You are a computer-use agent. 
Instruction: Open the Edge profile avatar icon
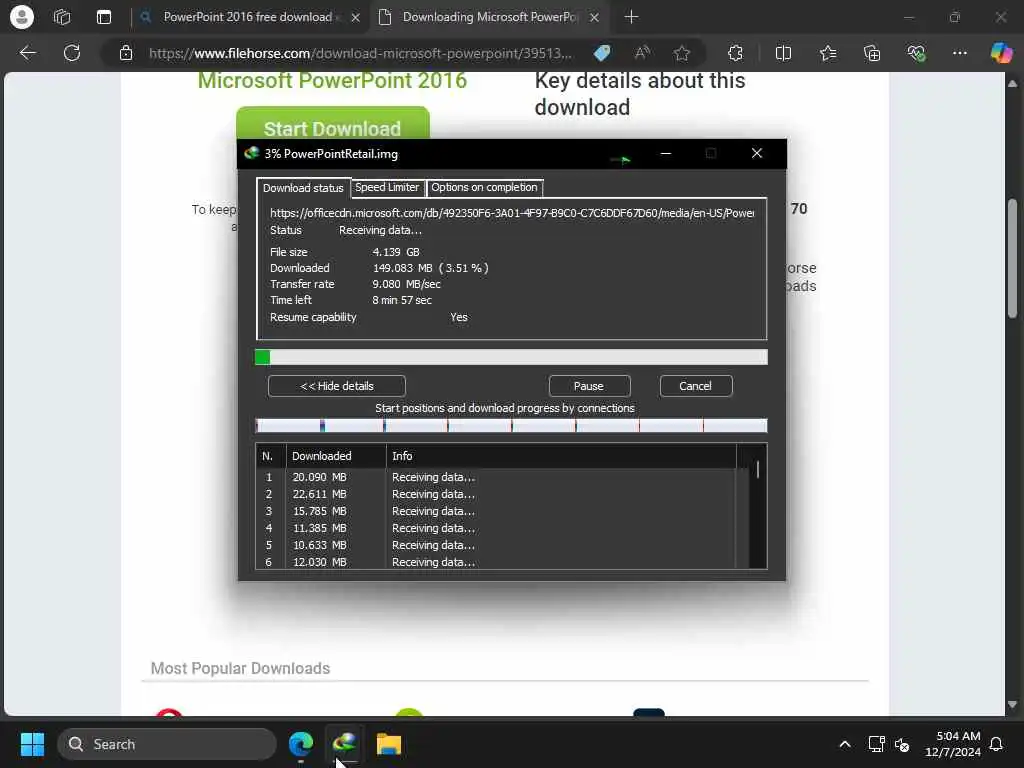point(22,17)
